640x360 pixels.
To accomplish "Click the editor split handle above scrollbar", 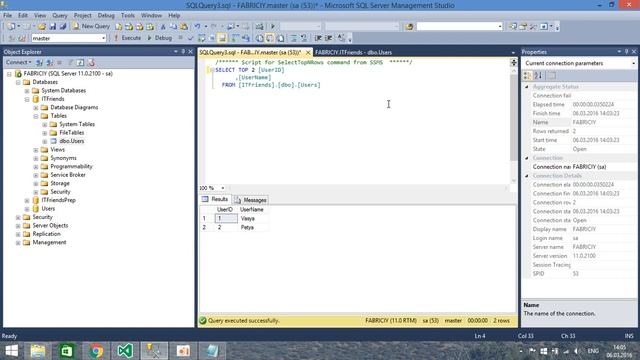I will pos(513,62).
